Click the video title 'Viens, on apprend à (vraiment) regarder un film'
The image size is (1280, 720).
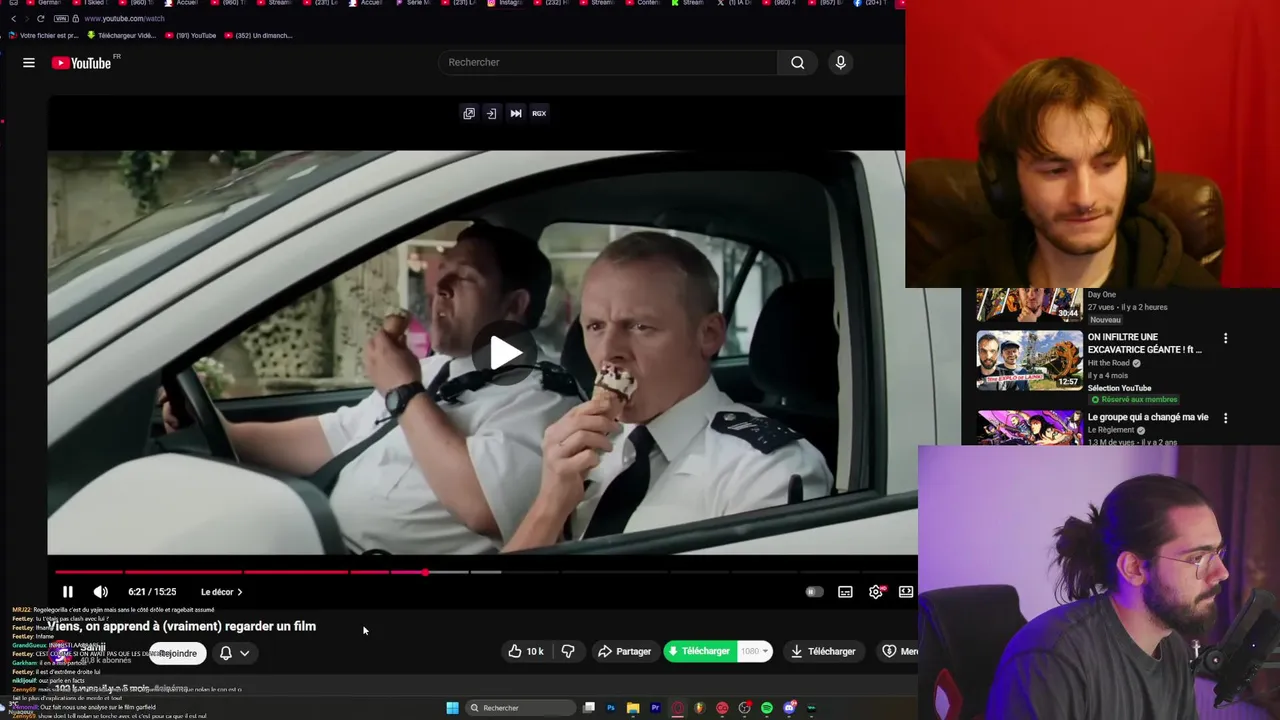point(182,626)
